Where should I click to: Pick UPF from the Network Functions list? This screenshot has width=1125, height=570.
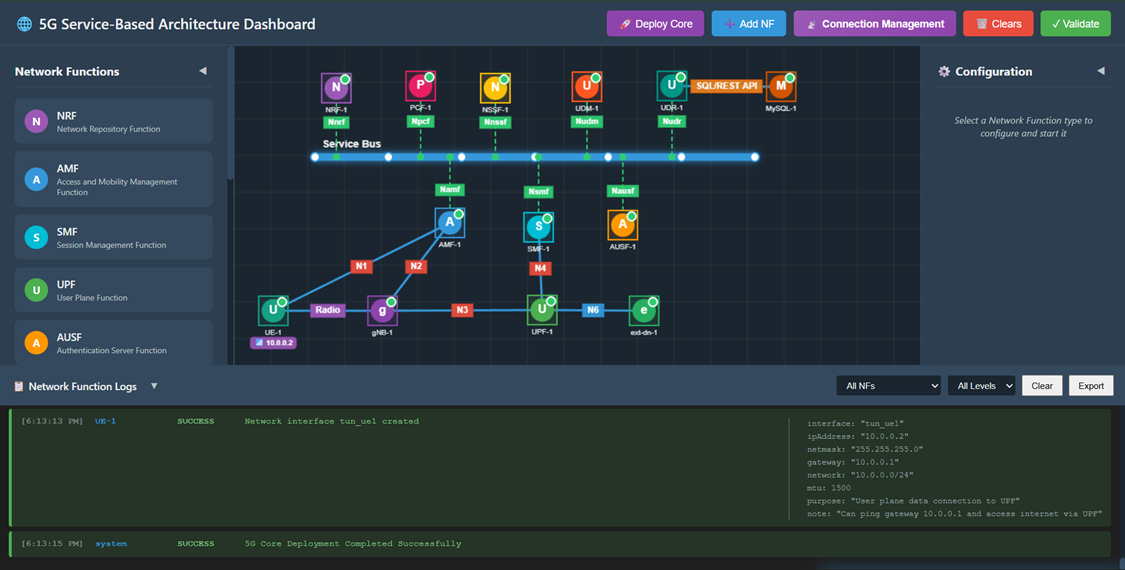tap(113, 290)
